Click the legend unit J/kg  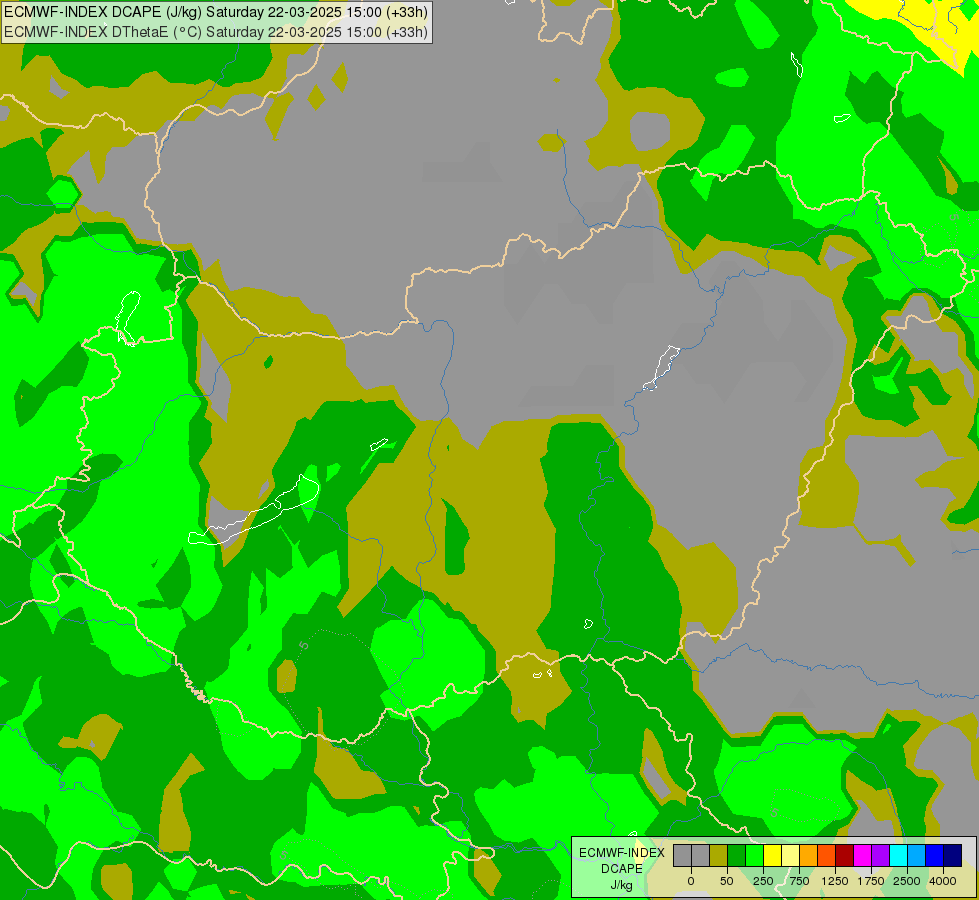coord(622,885)
